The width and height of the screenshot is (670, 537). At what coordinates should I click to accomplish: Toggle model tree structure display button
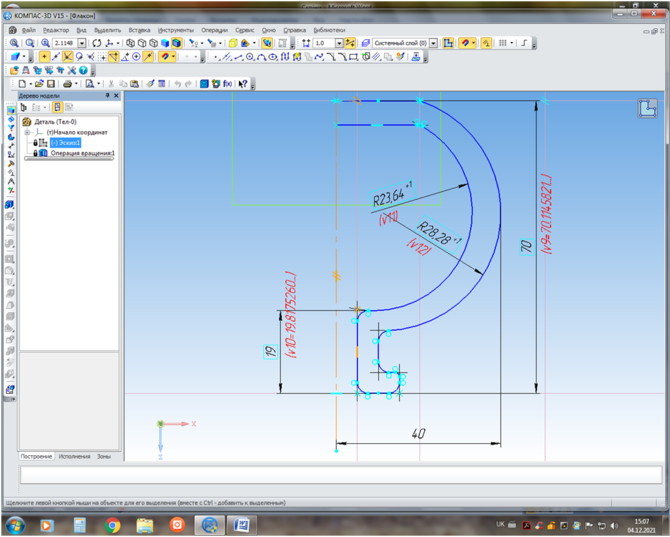pos(57,107)
